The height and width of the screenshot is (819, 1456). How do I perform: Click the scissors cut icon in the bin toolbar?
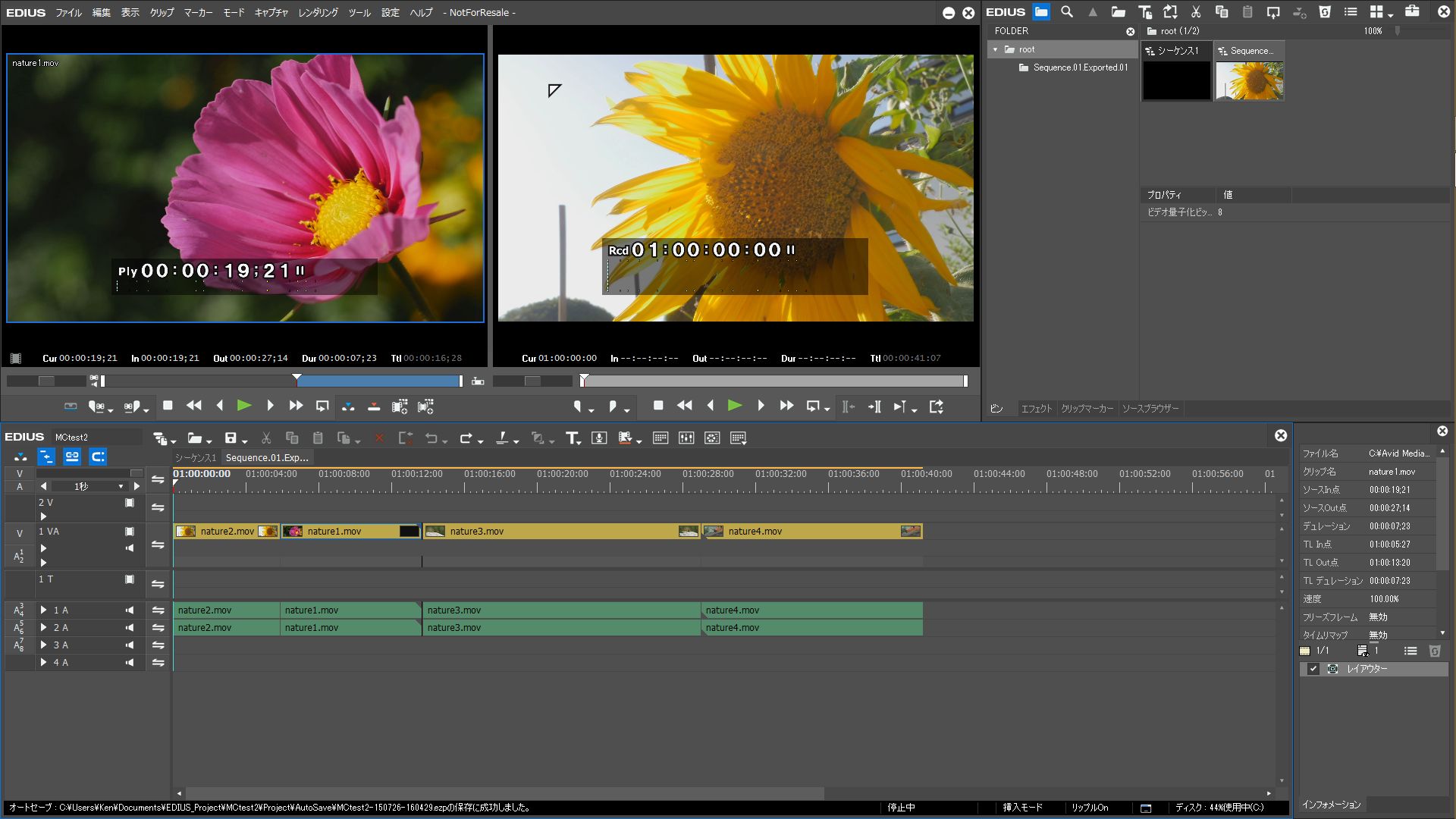point(1196,12)
